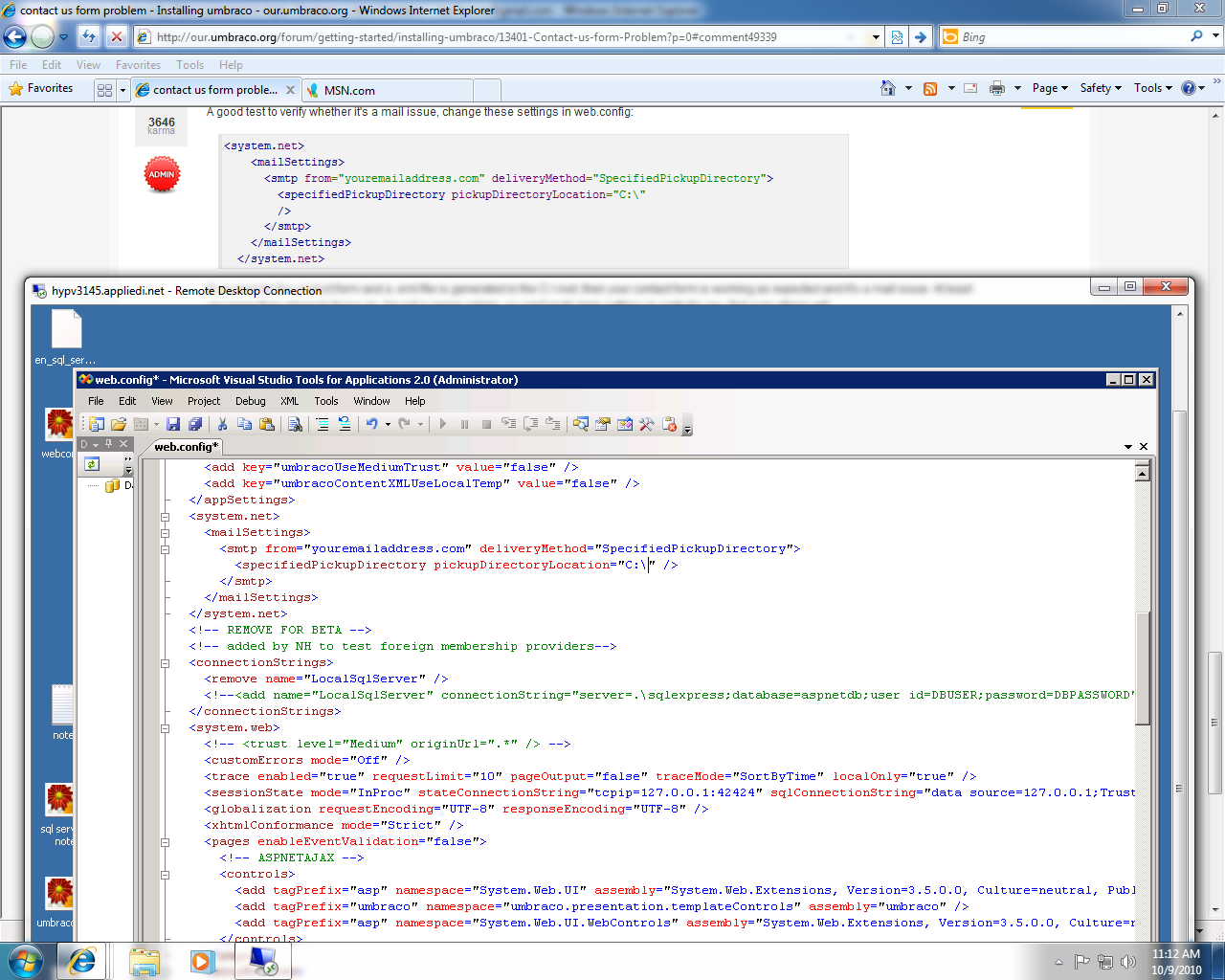Click the Copy toolbar icon
The height and width of the screenshot is (980, 1225).
(244, 424)
